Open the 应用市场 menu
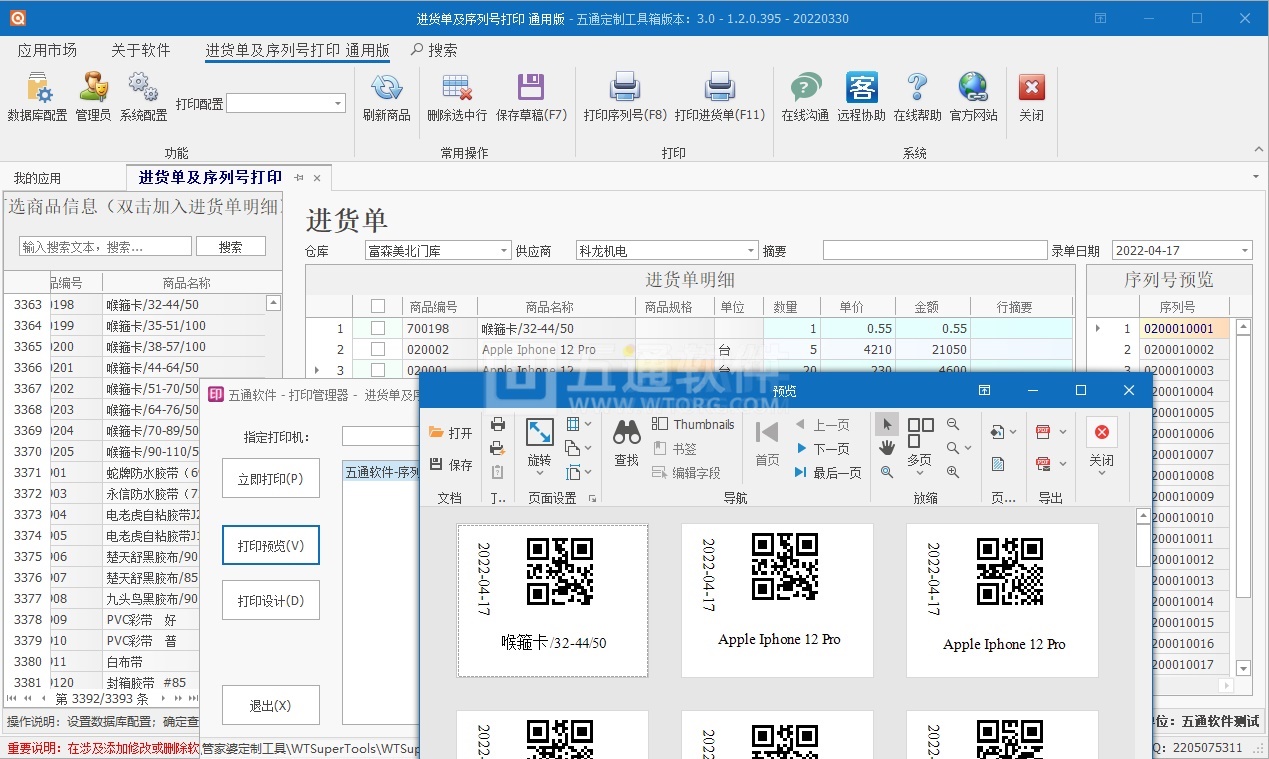Screen dimensions: 1269x759 point(47,50)
